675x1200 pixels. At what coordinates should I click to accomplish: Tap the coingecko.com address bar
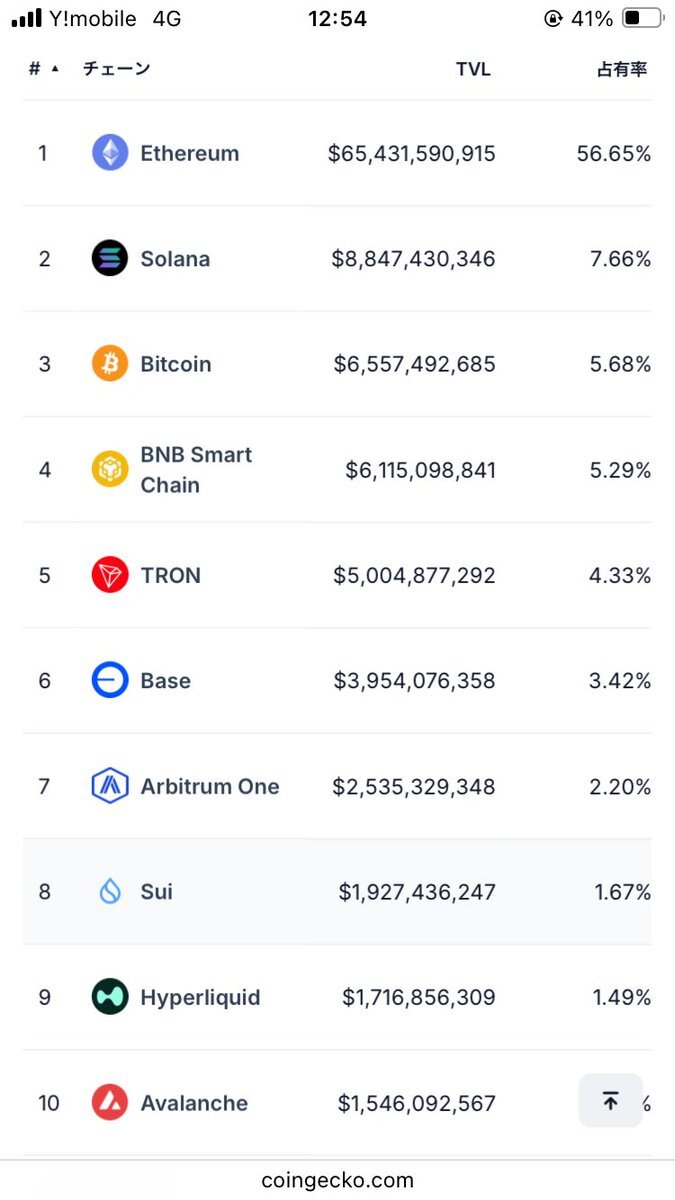338,1181
